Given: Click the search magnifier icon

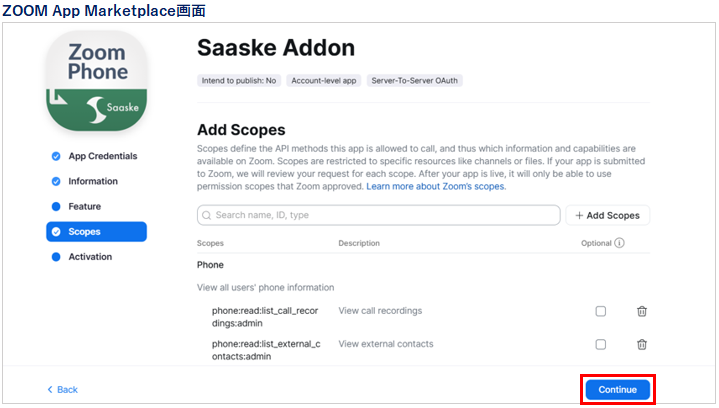Looking at the screenshot, I should tap(206, 215).
